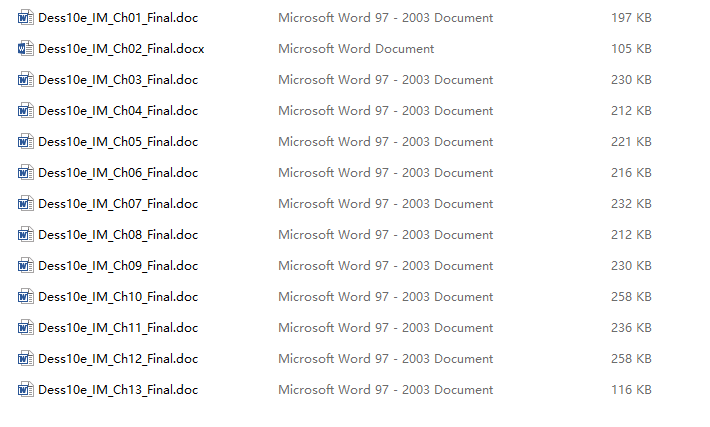Select file name Dess10e_IM_Ch08_Final.doc
Viewport: 710px width, 427px height.
[118, 235]
